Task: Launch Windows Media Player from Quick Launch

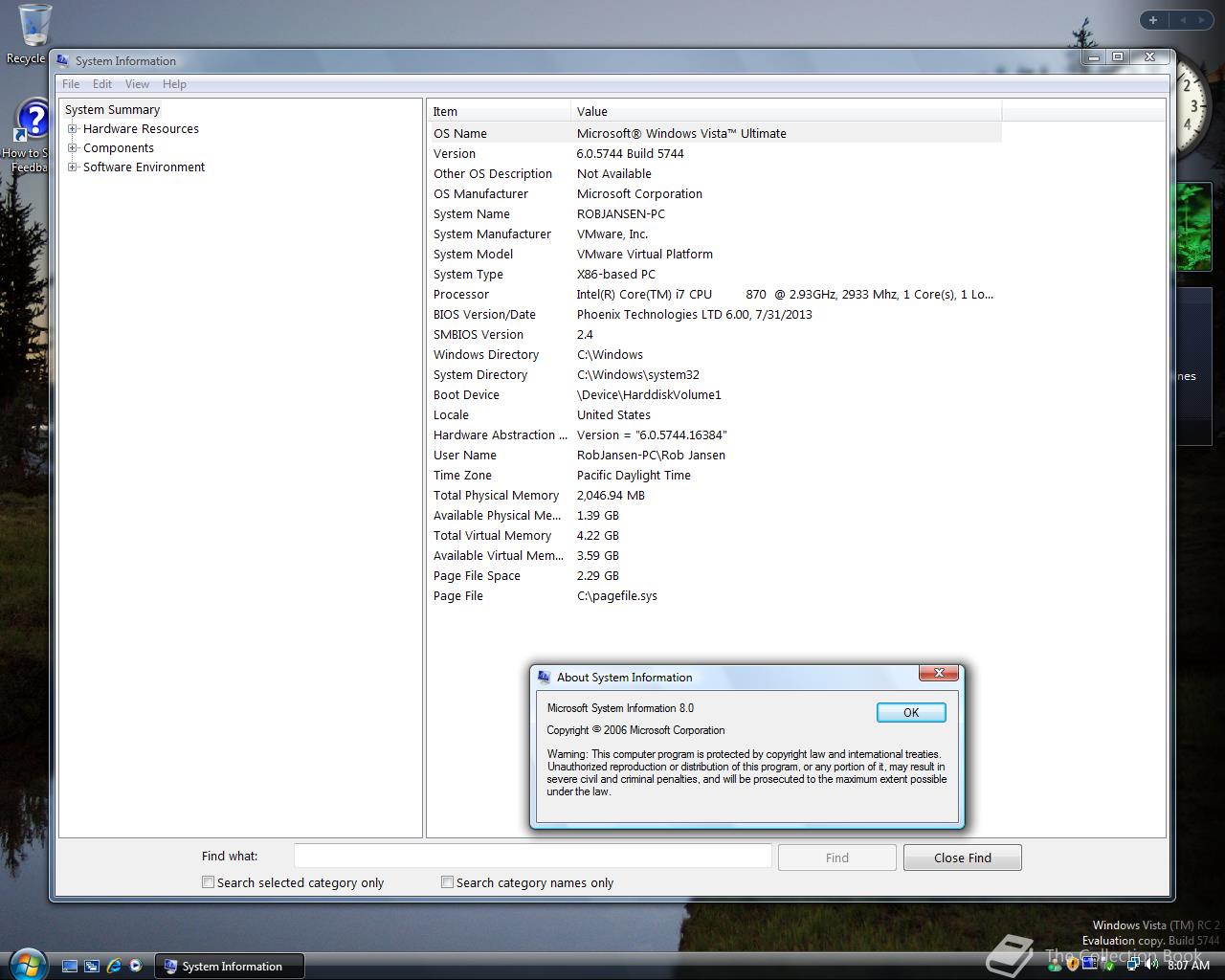Action: pyautogui.click(x=136, y=966)
